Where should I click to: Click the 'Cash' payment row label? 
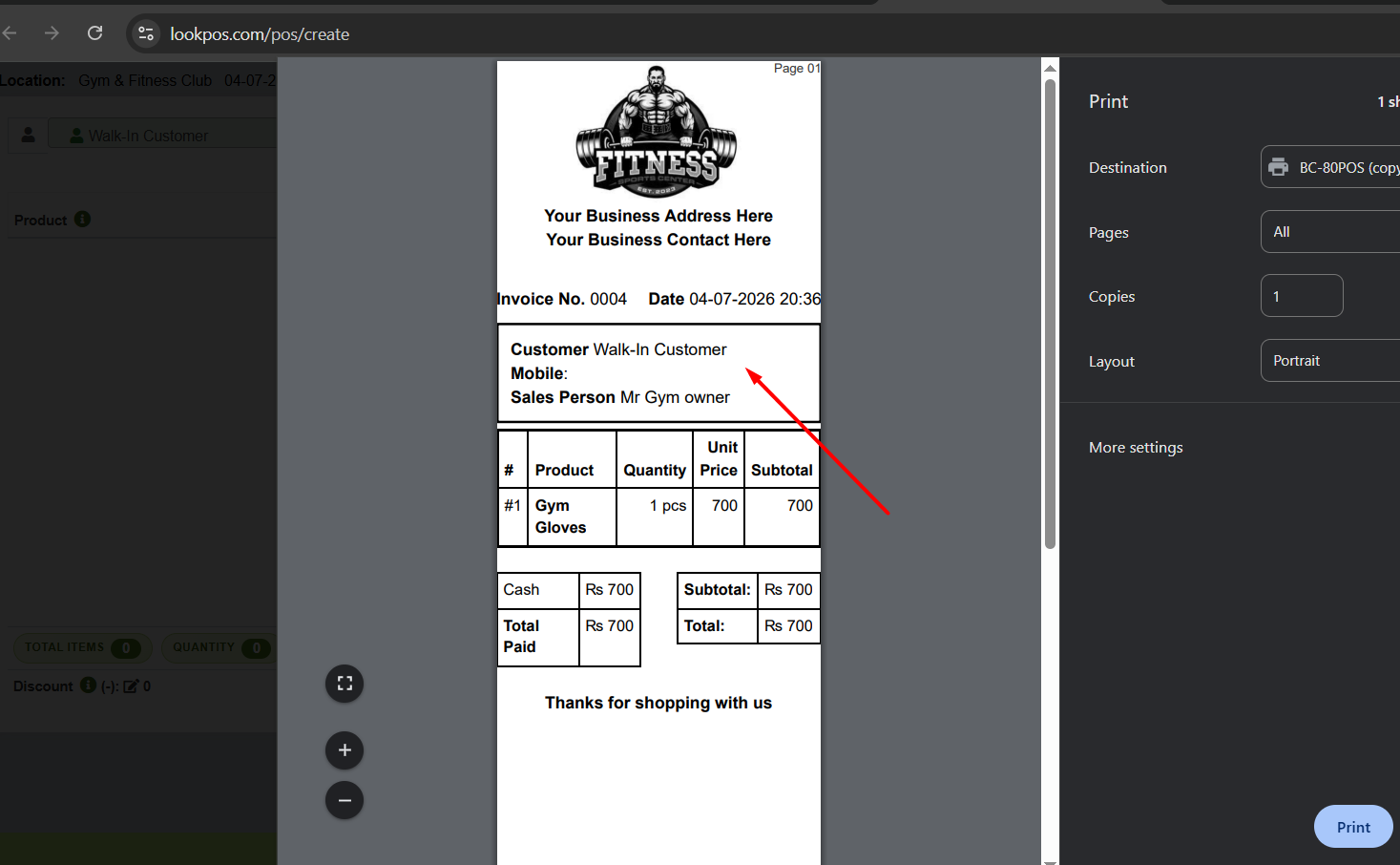[521, 590]
